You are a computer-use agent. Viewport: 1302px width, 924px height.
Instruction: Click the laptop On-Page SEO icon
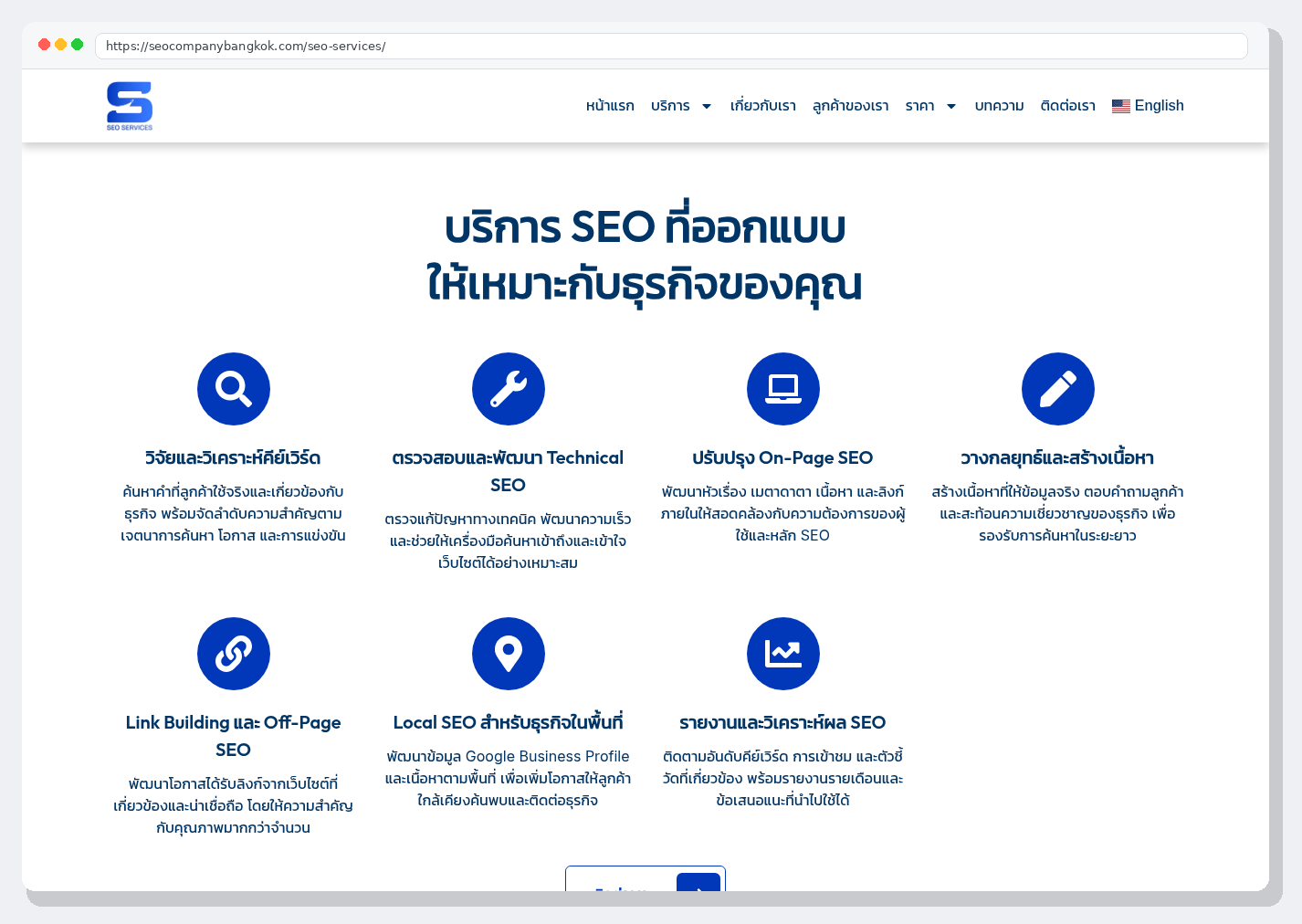coord(783,389)
